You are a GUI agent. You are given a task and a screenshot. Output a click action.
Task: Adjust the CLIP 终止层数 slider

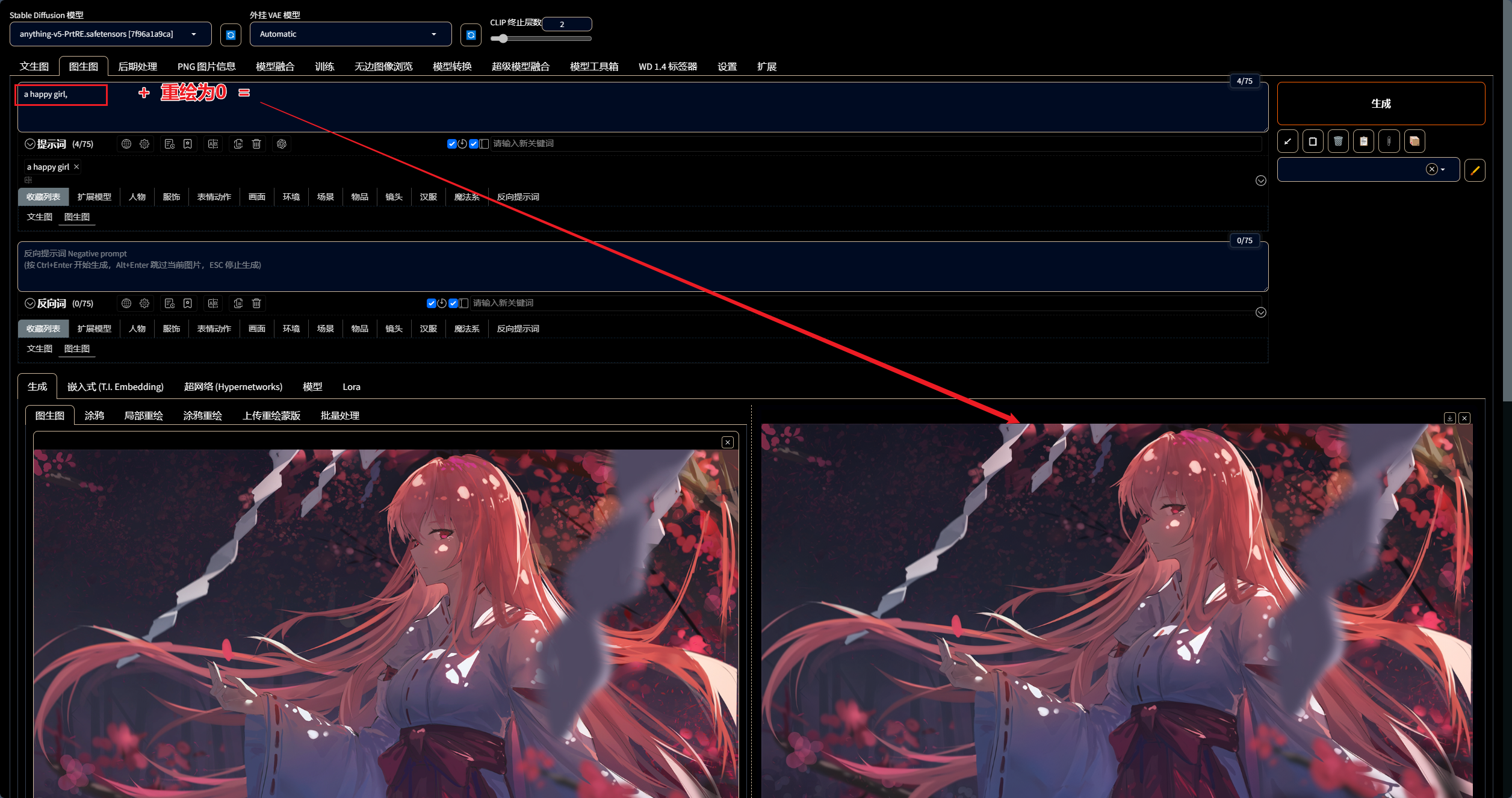coord(503,39)
